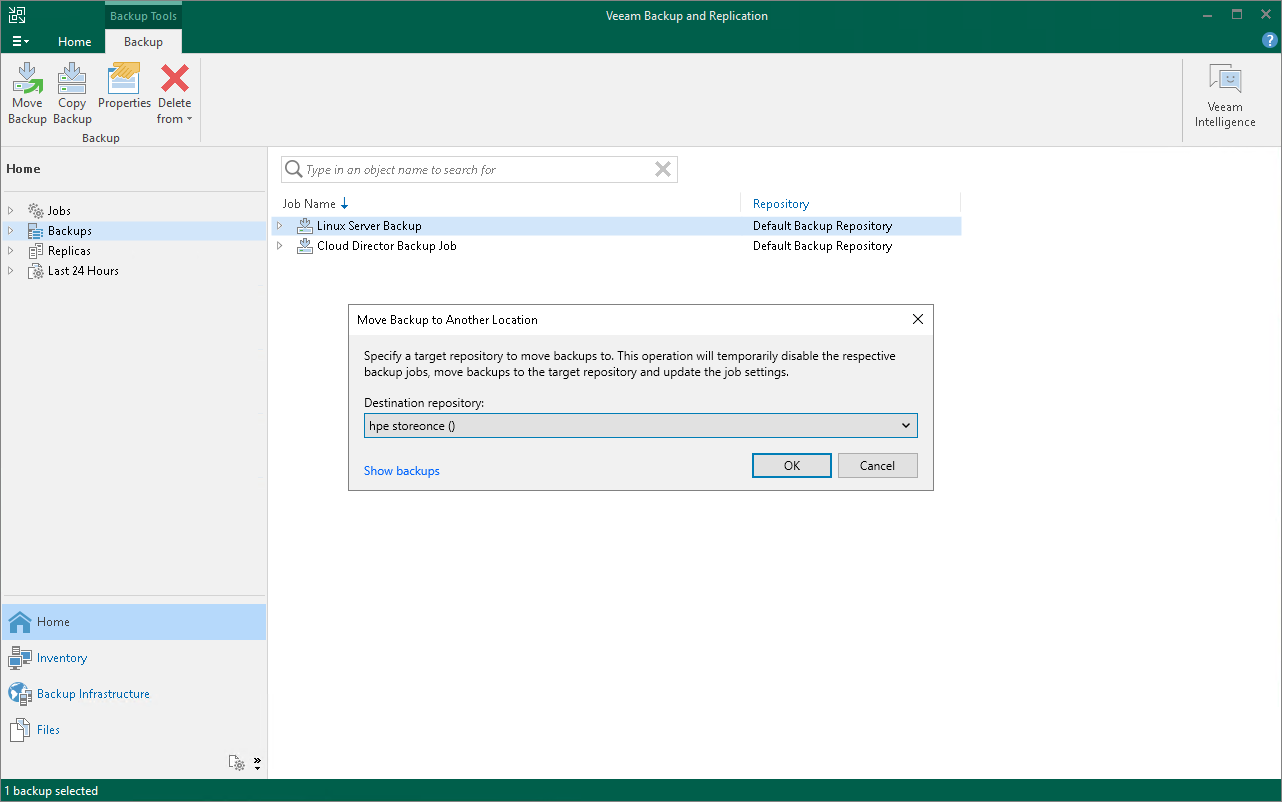This screenshot has height=802, width=1282.
Task: Expand the Jobs tree node
Action: click(10, 210)
